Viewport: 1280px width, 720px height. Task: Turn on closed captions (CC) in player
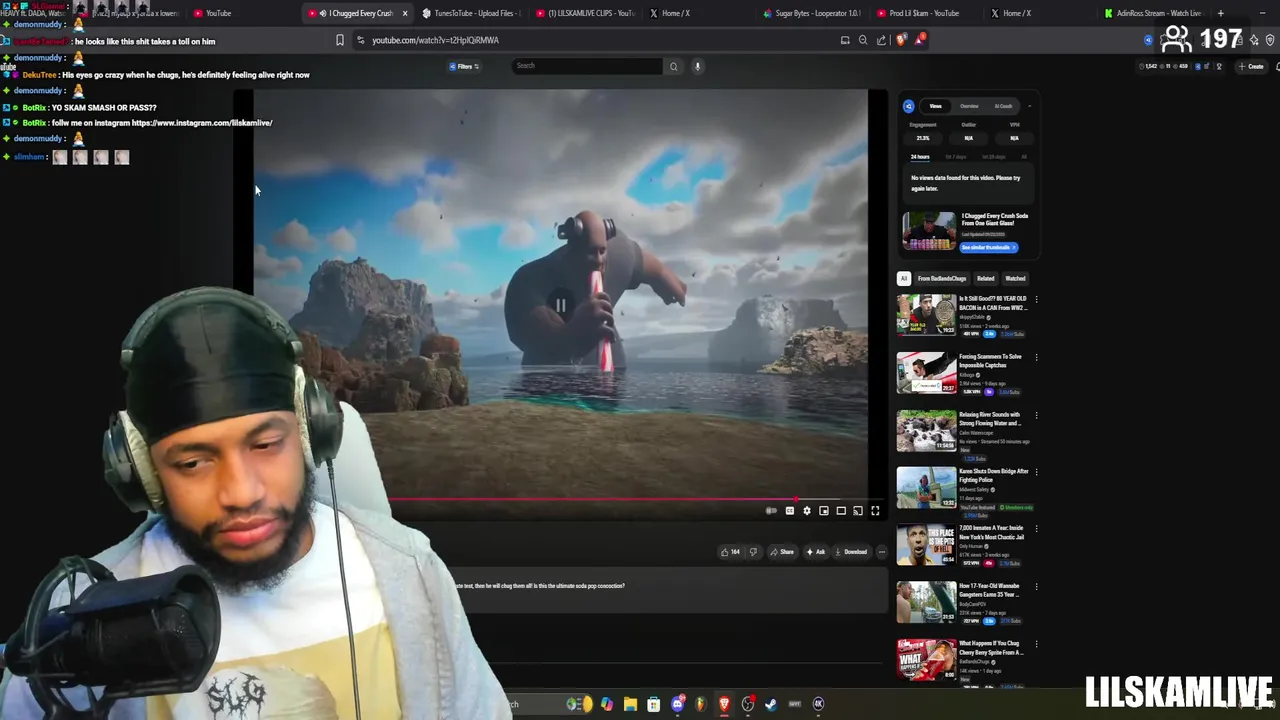click(790, 511)
